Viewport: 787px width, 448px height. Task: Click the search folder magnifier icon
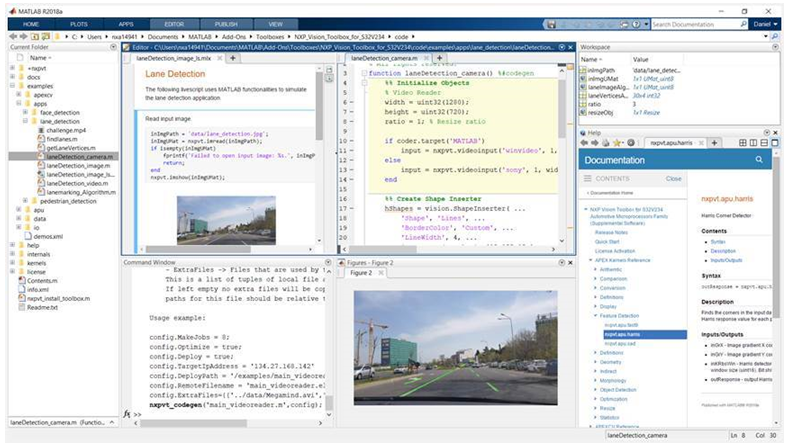click(x=775, y=37)
